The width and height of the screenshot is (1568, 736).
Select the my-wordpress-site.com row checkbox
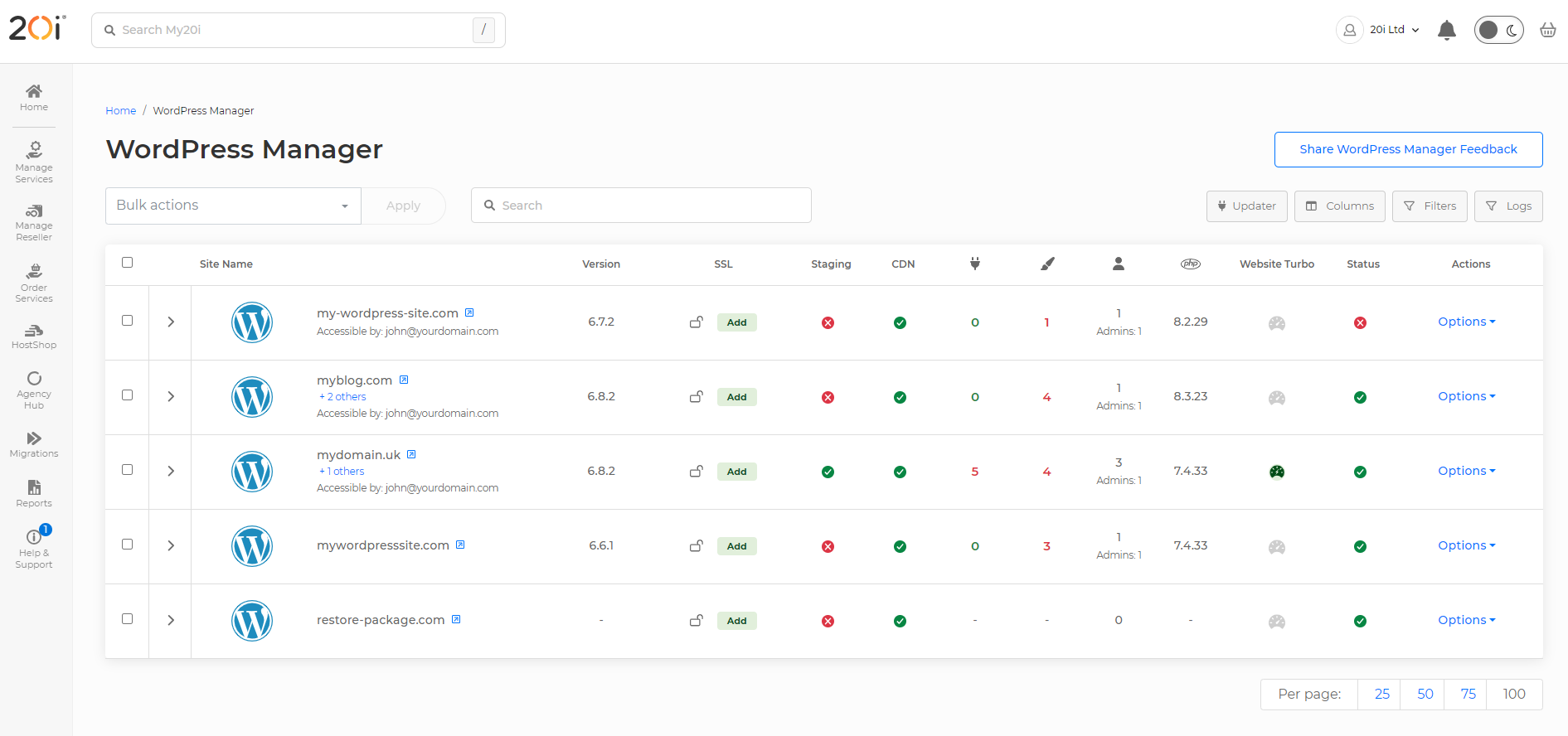pyautogui.click(x=128, y=321)
